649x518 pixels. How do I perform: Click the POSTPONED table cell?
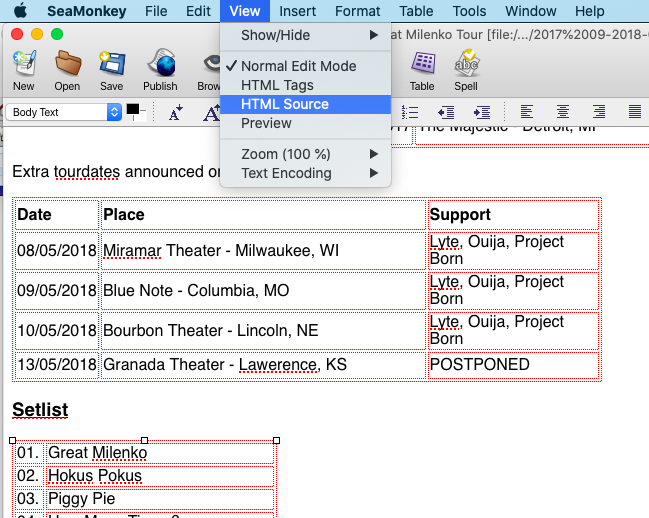513,365
